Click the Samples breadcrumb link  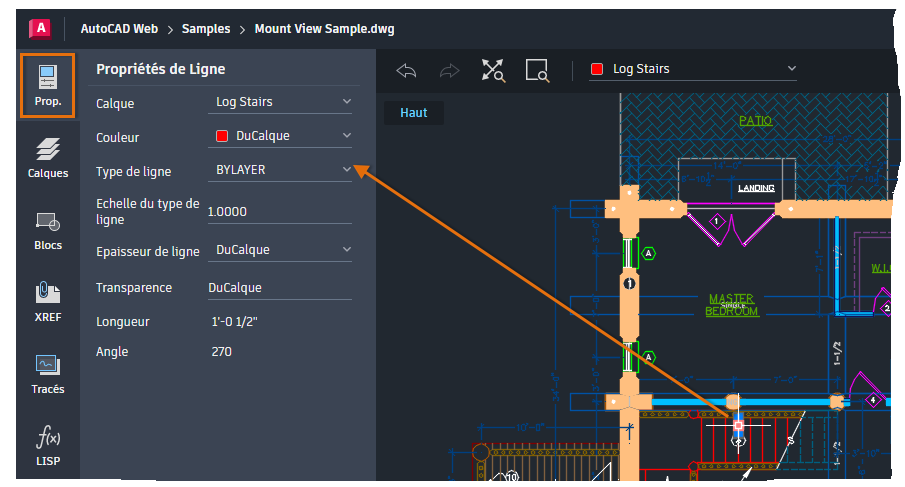pyautogui.click(x=206, y=29)
